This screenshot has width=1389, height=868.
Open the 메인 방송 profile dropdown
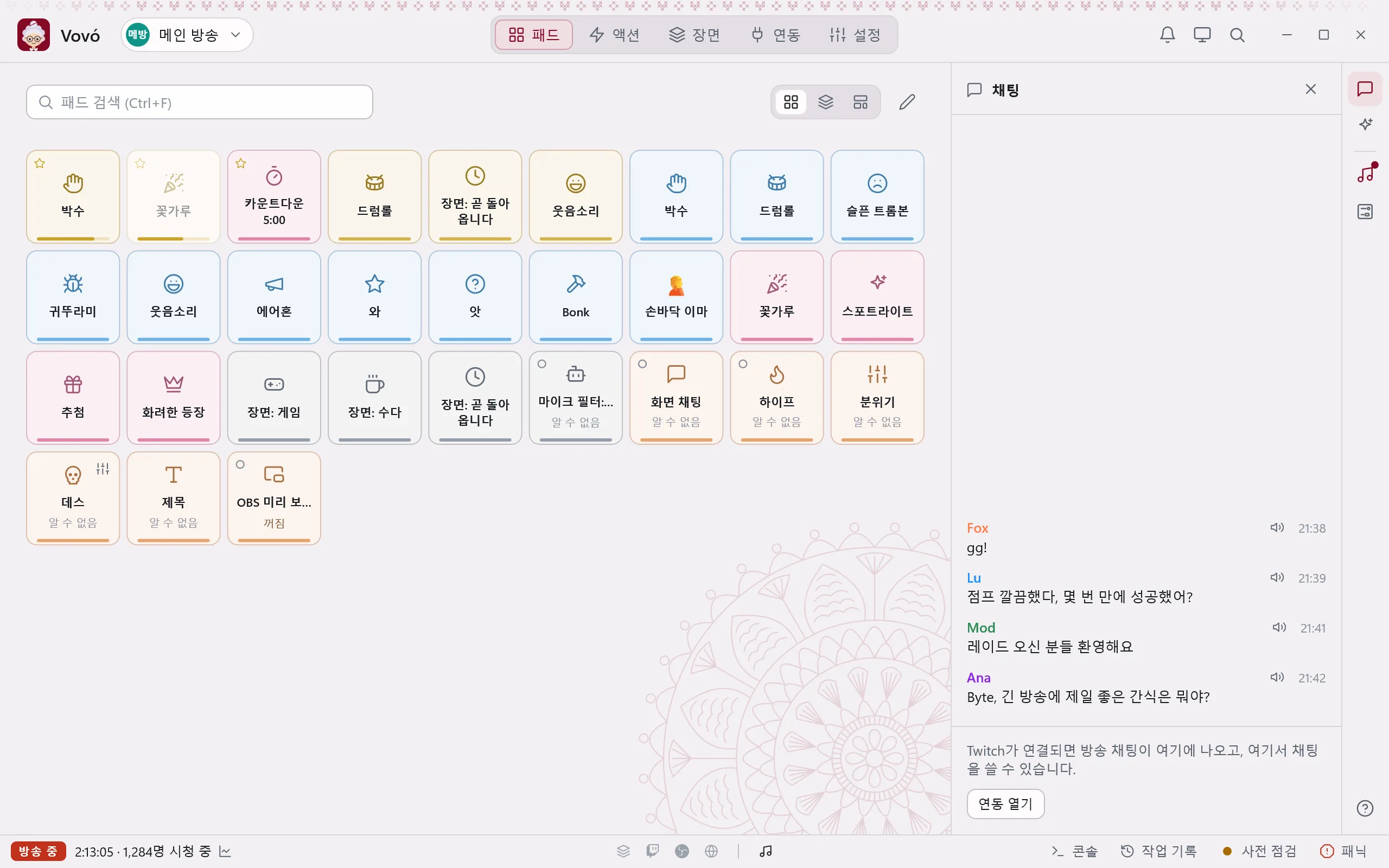point(187,35)
